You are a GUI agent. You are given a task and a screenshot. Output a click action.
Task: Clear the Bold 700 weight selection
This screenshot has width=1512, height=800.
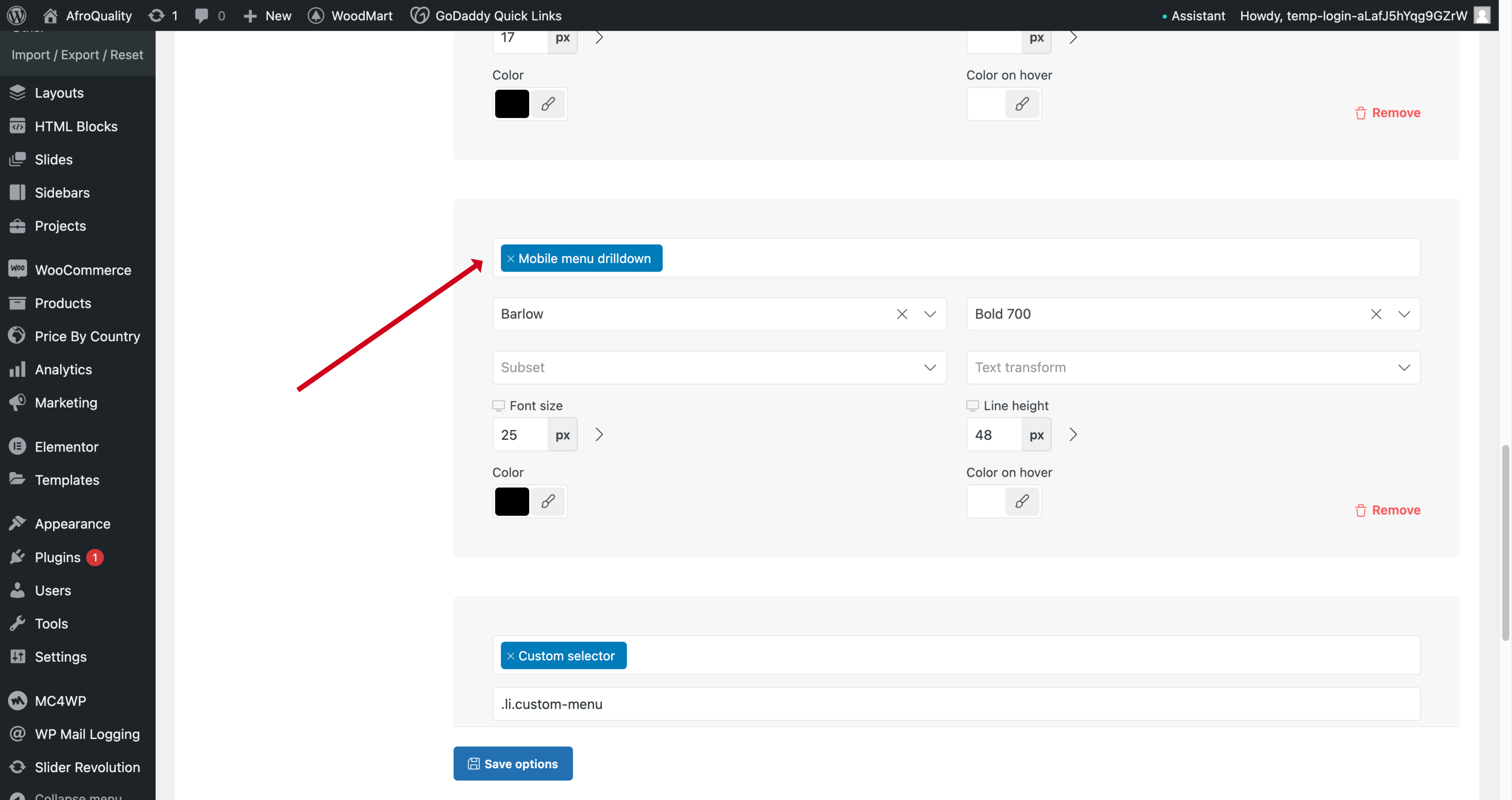(1376, 314)
